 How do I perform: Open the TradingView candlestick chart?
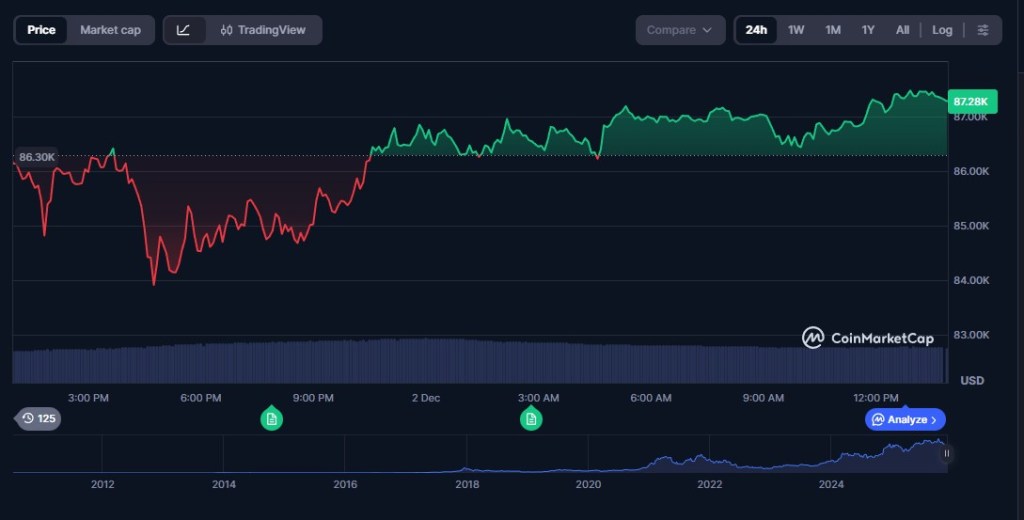click(263, 30)
